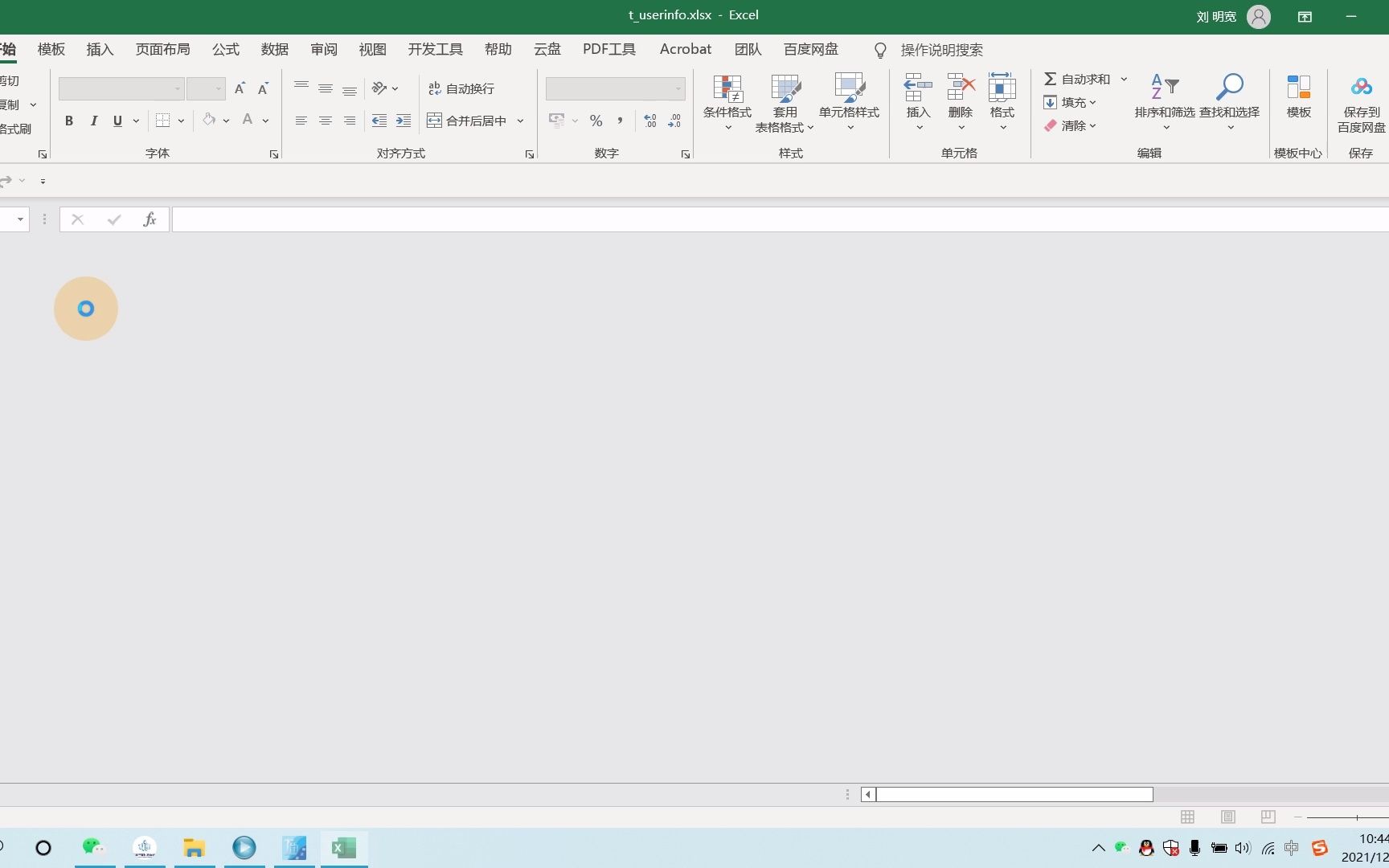Switch to 视图 tab

click(373, 50)
